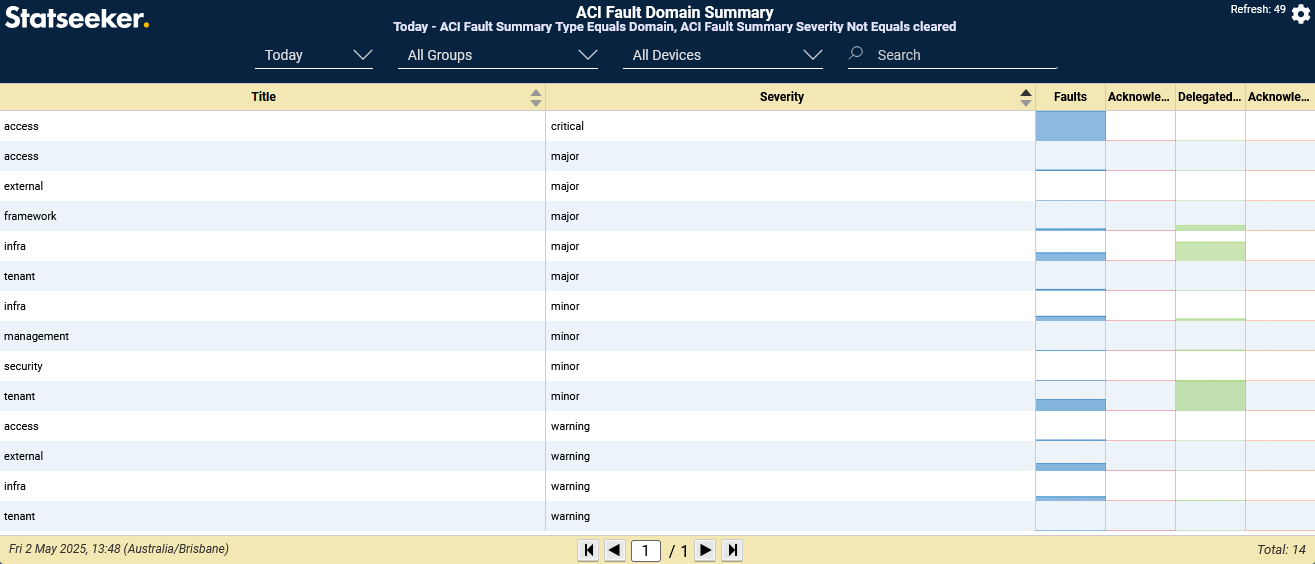Jump to last page of results
Screen dimensions: 1315x564
pos(733,550)
